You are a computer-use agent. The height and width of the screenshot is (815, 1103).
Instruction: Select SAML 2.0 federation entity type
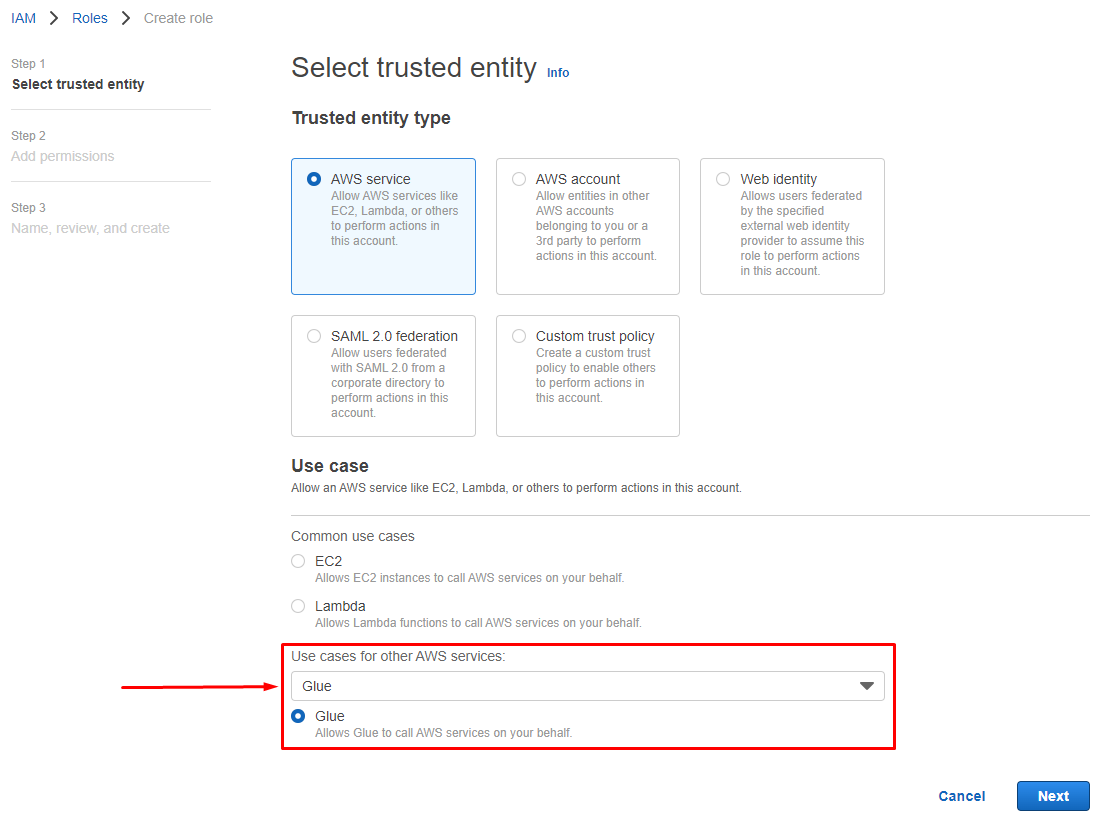[313, 335]
